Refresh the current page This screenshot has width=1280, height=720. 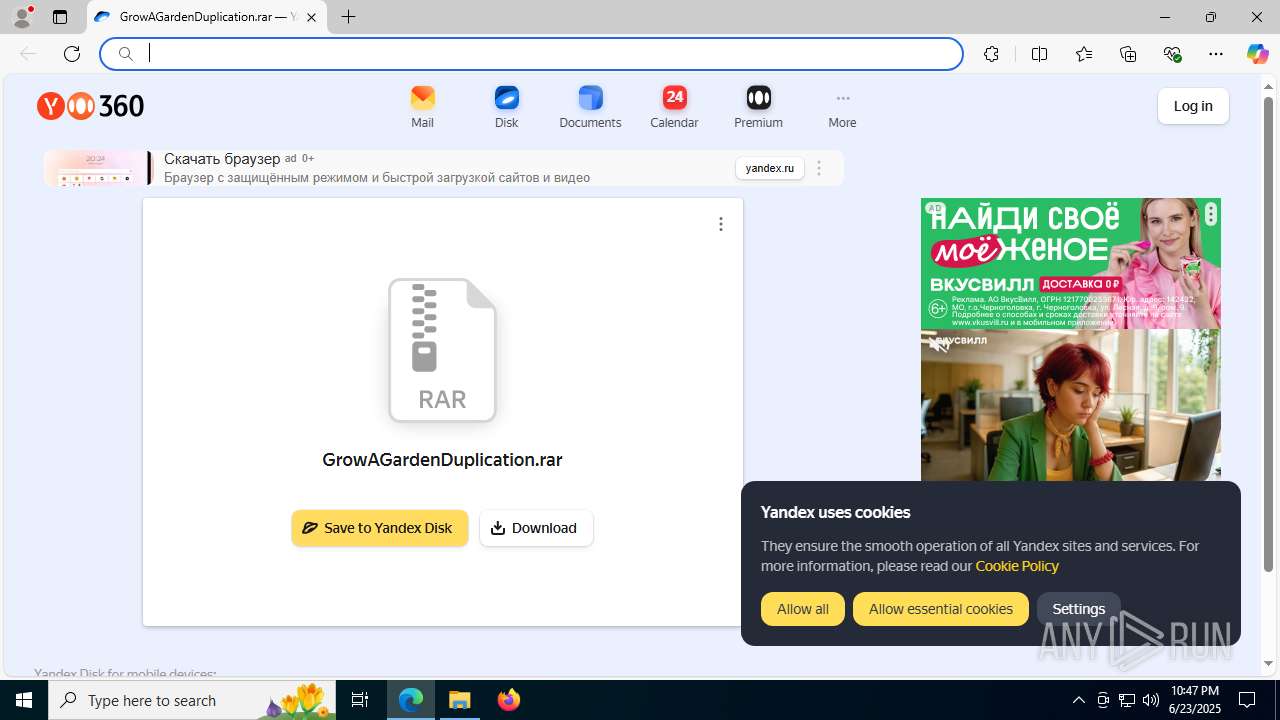click(72, 54)
